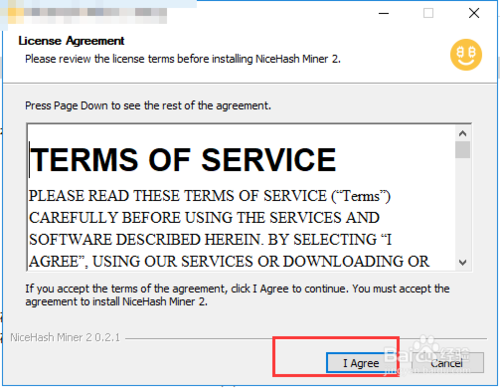Click the TERMS OF SERVICE heading
The image size is (500, 388).
[183, 160]
